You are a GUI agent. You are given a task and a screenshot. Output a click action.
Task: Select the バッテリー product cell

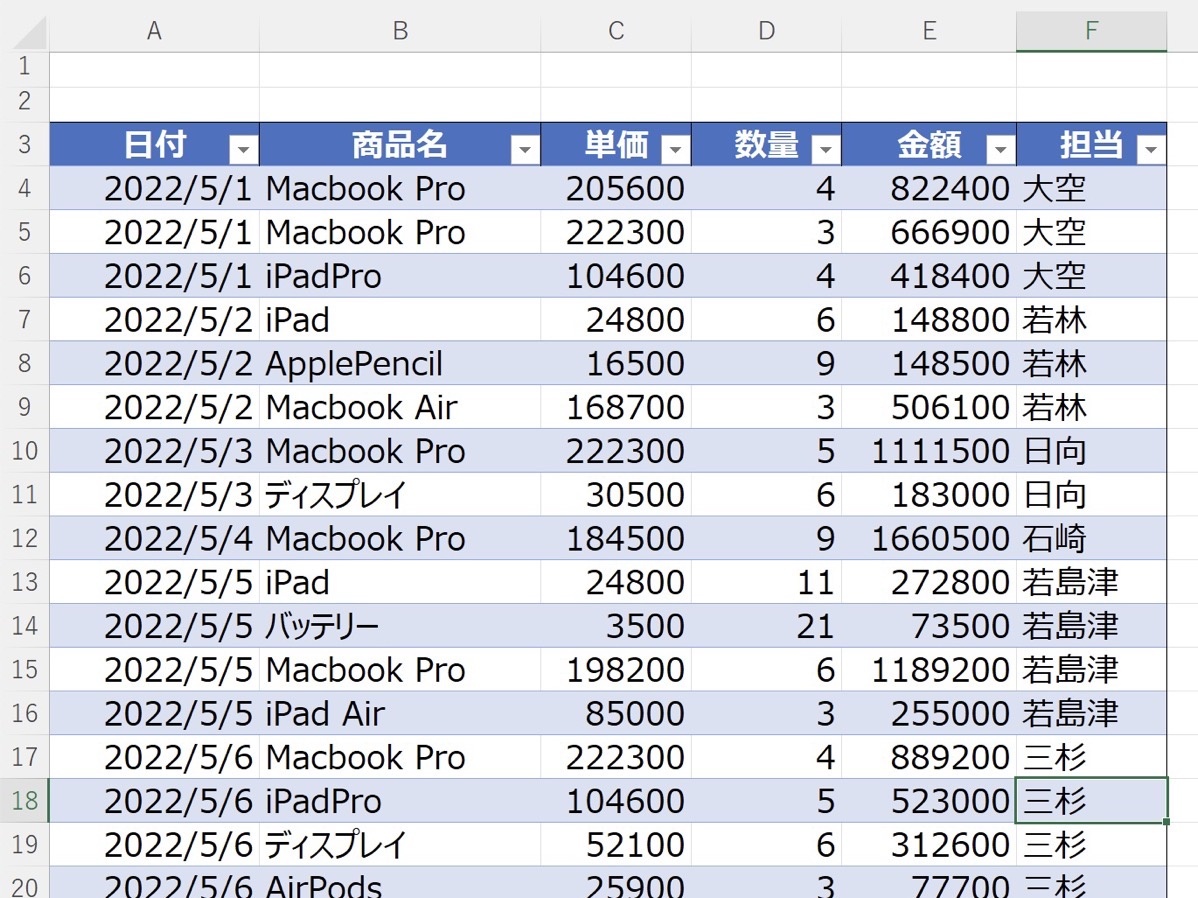400,626
